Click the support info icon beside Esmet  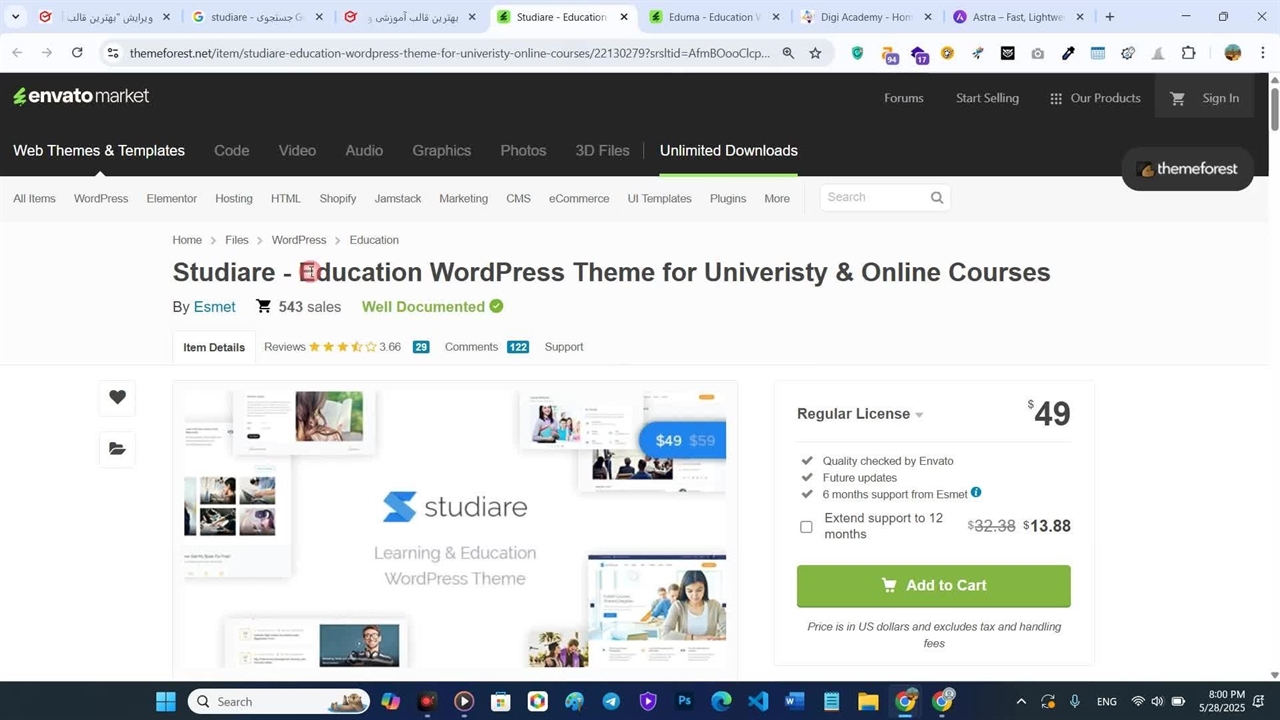(976, 493)
